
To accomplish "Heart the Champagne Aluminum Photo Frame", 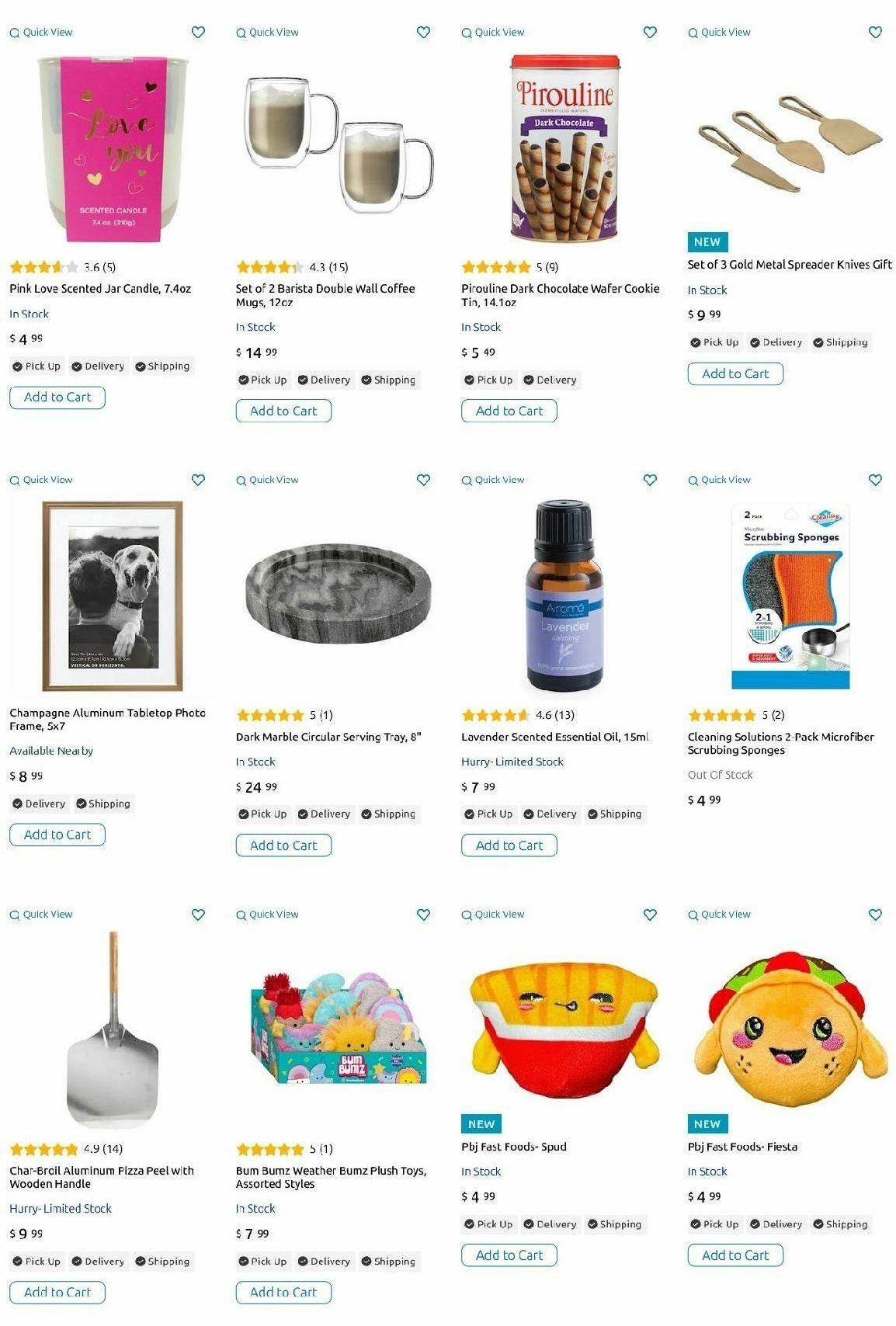I will point(198,480).
